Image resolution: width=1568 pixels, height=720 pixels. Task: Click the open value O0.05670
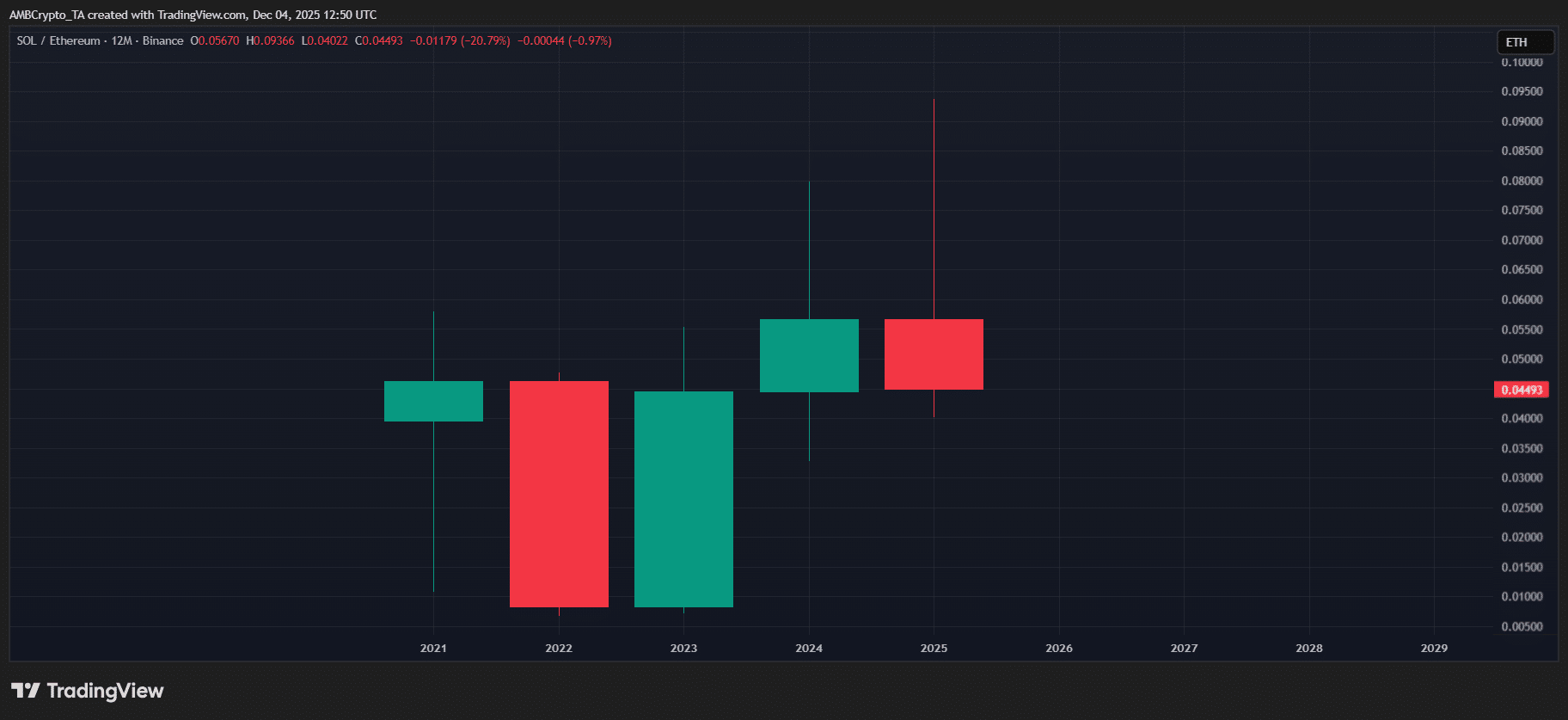215,40
